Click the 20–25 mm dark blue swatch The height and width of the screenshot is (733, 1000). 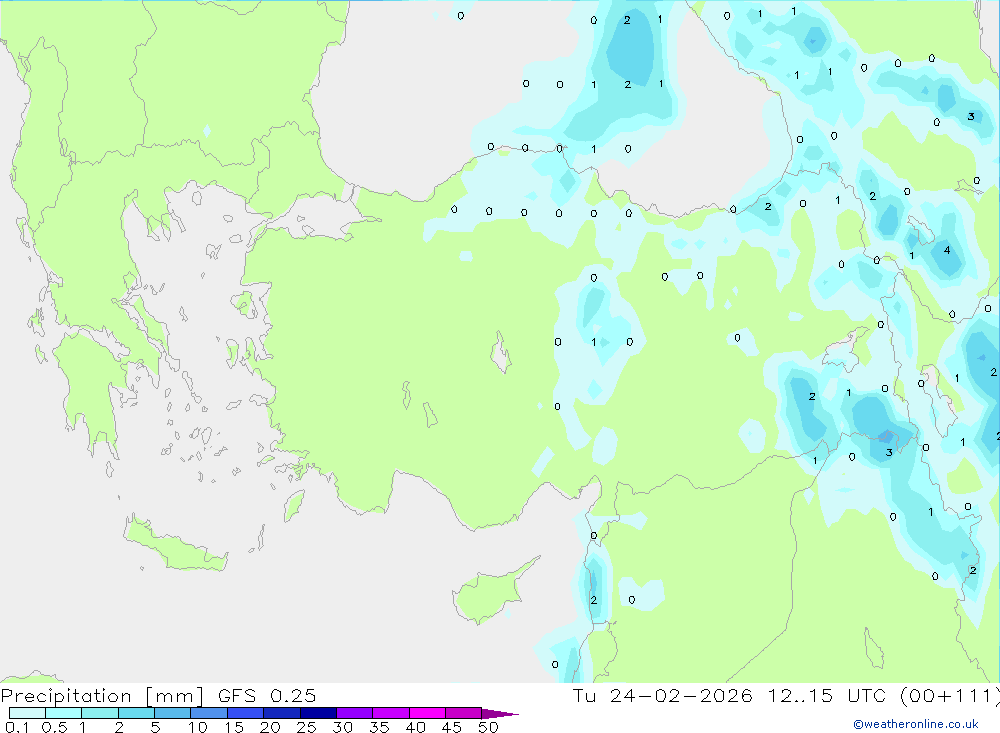(282, 713)
